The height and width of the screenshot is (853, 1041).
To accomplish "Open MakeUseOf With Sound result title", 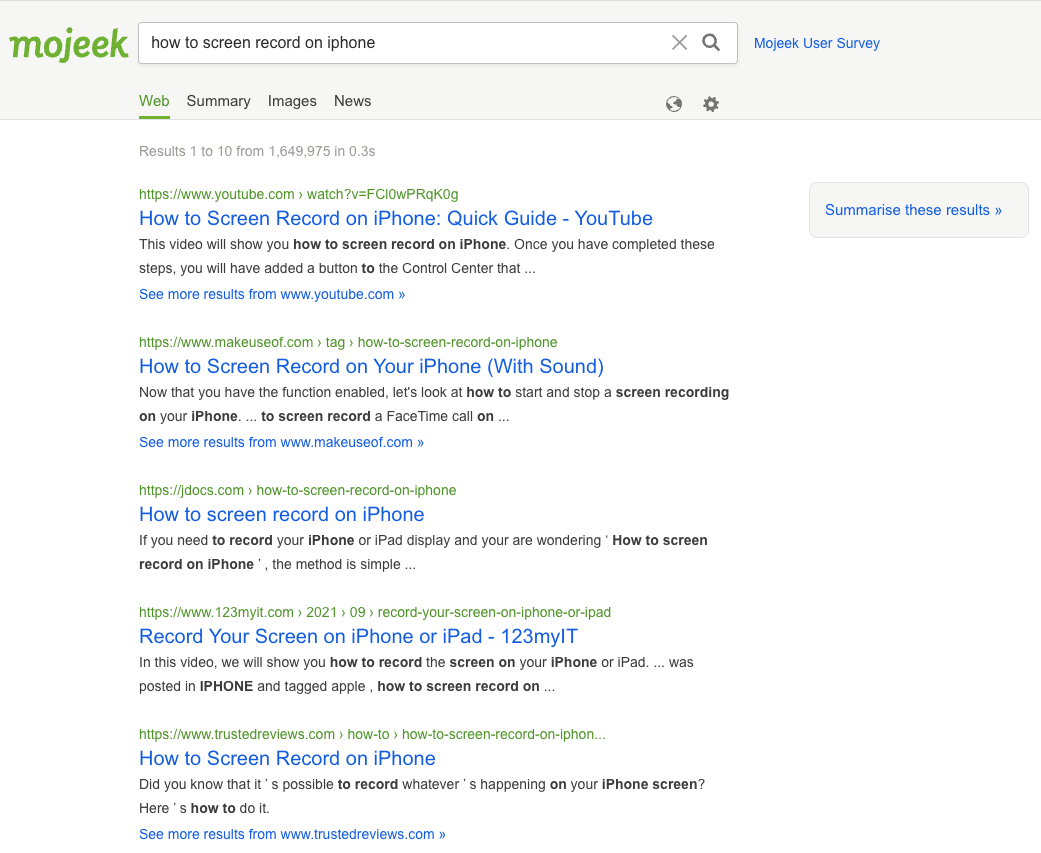I will pos(371,366).
